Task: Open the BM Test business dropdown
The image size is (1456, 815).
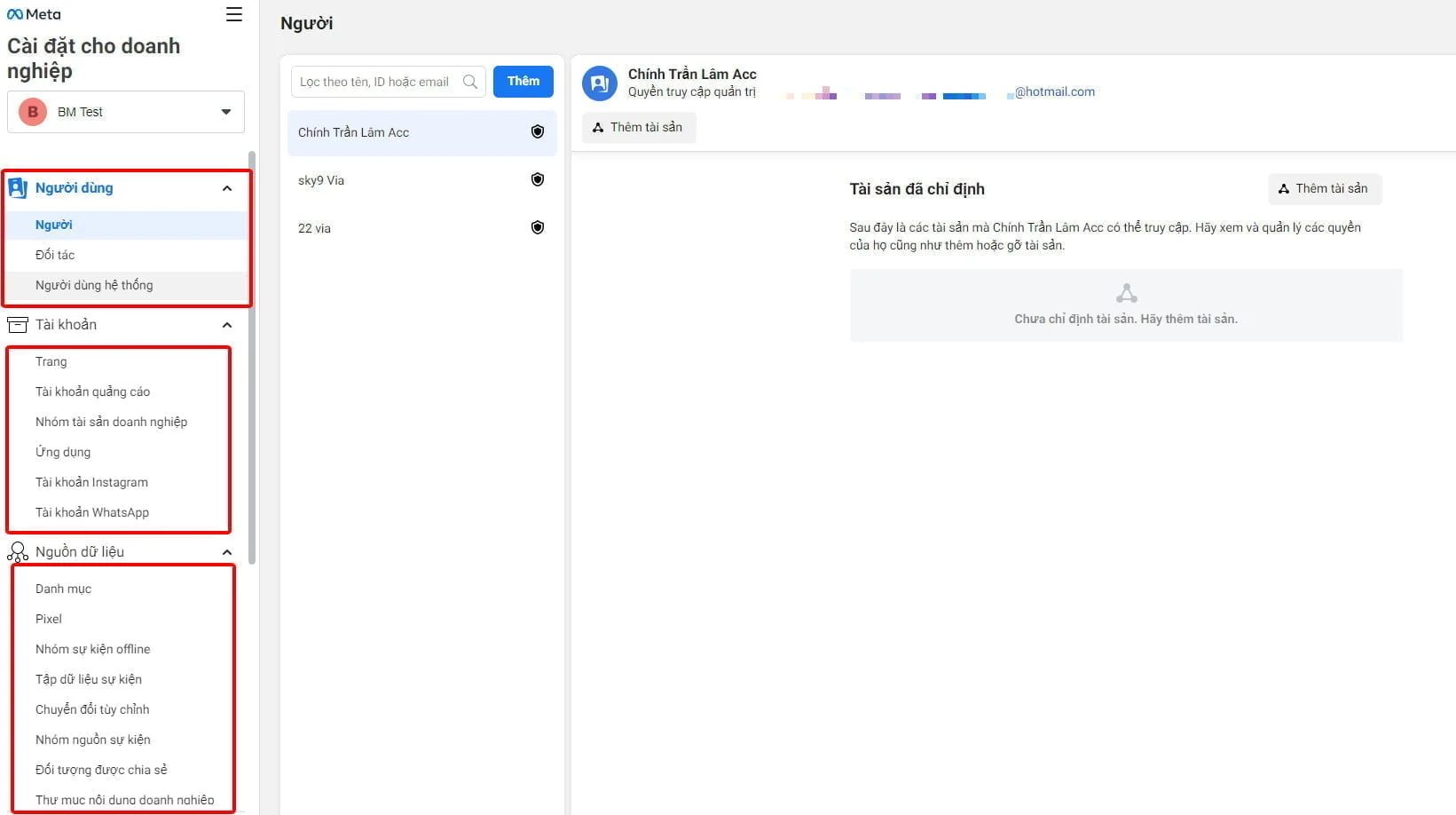Action: (x=126, y=112)
